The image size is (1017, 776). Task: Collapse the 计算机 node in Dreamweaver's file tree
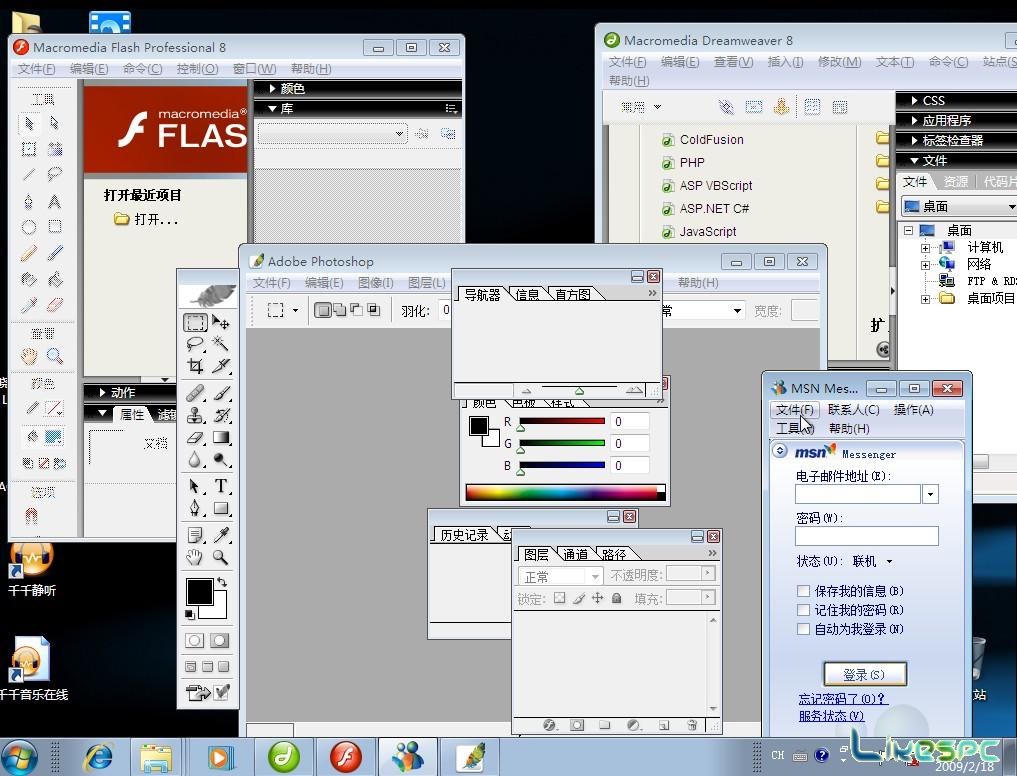[925, 248]
